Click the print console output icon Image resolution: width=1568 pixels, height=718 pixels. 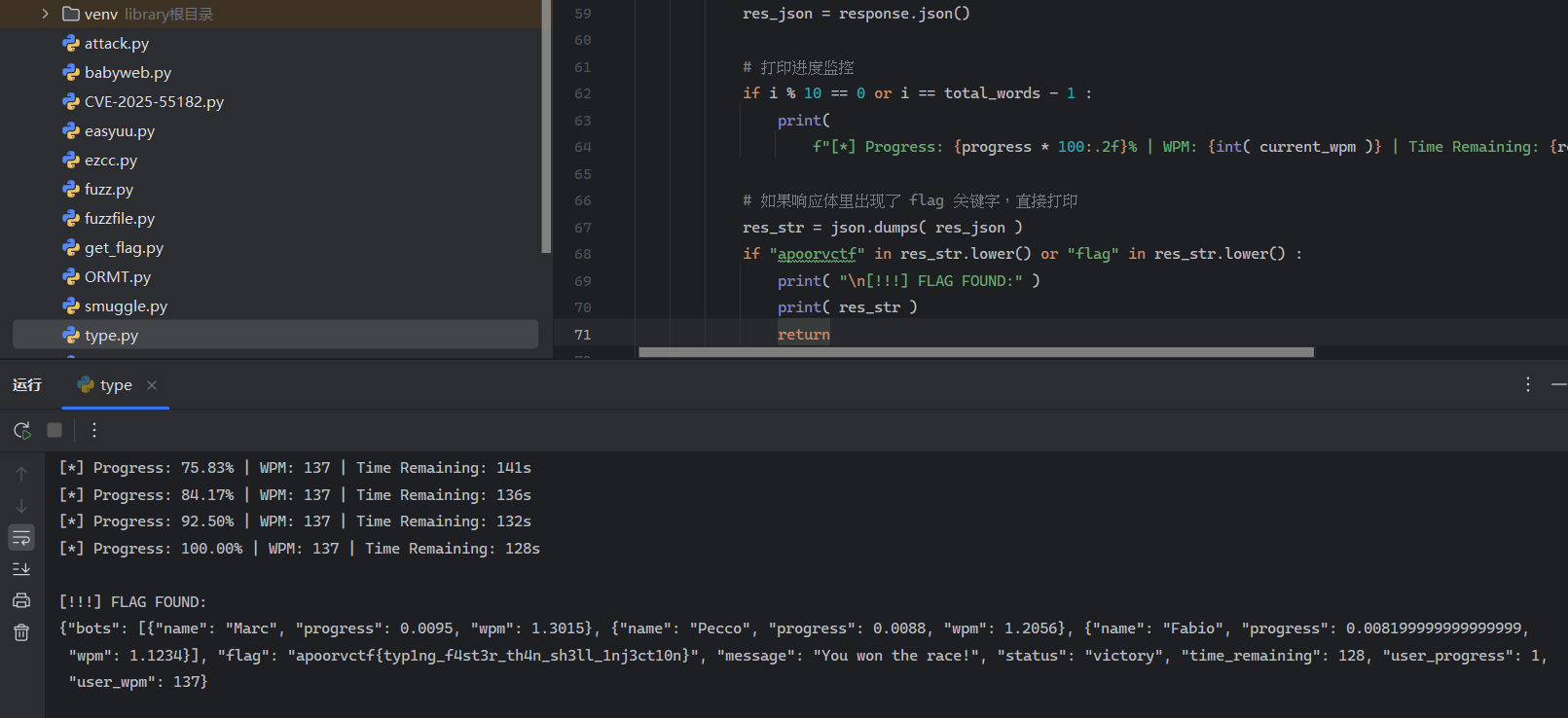click(21, 601)
